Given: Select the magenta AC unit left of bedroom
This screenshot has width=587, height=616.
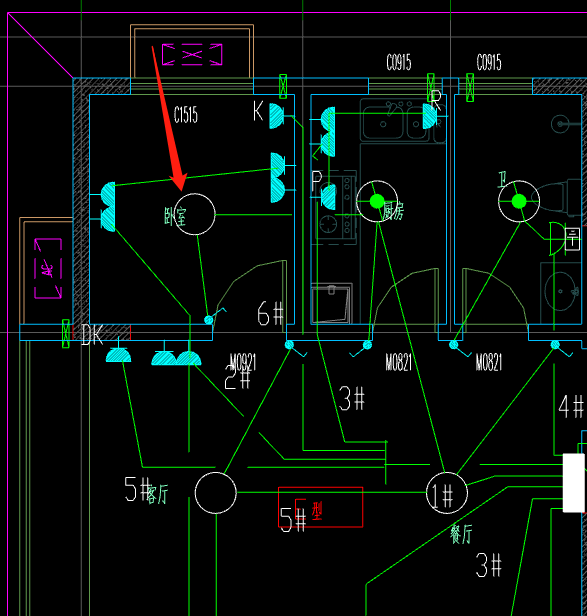Looking at the screenshot, I should [x=48, y=268].
